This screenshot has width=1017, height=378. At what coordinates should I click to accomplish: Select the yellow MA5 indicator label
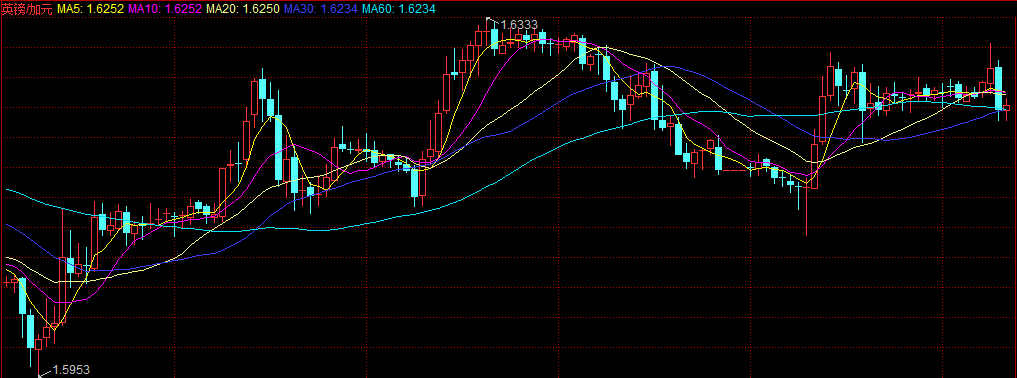(x=91, y=8)
